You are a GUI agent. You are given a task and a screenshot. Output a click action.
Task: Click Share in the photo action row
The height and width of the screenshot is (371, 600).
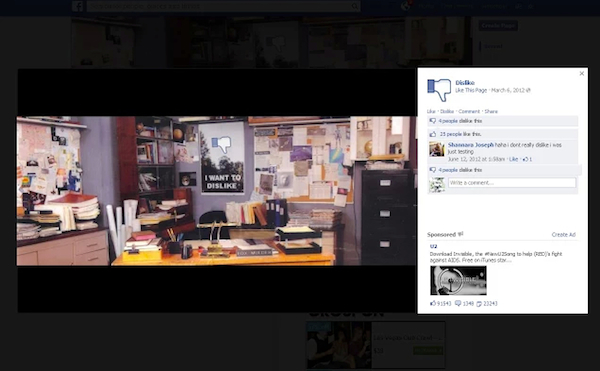[491, 111]
